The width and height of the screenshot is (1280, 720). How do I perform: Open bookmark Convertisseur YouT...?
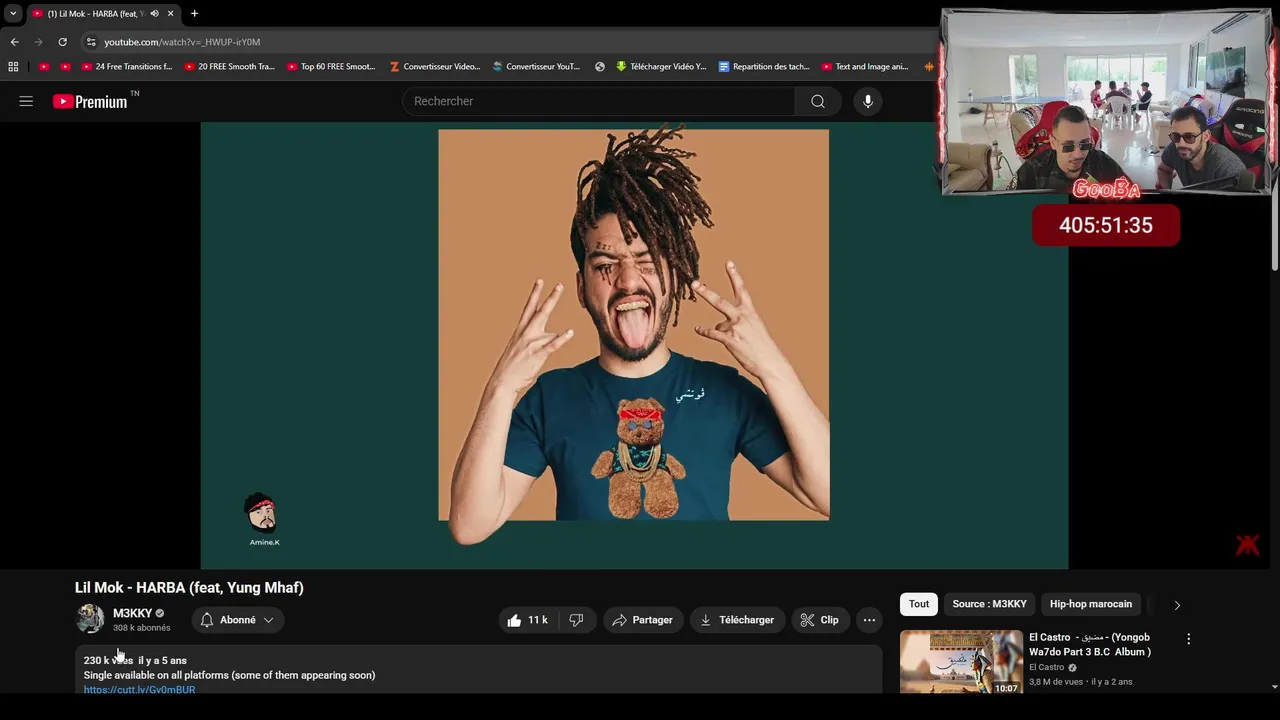[x=536, y=67]
